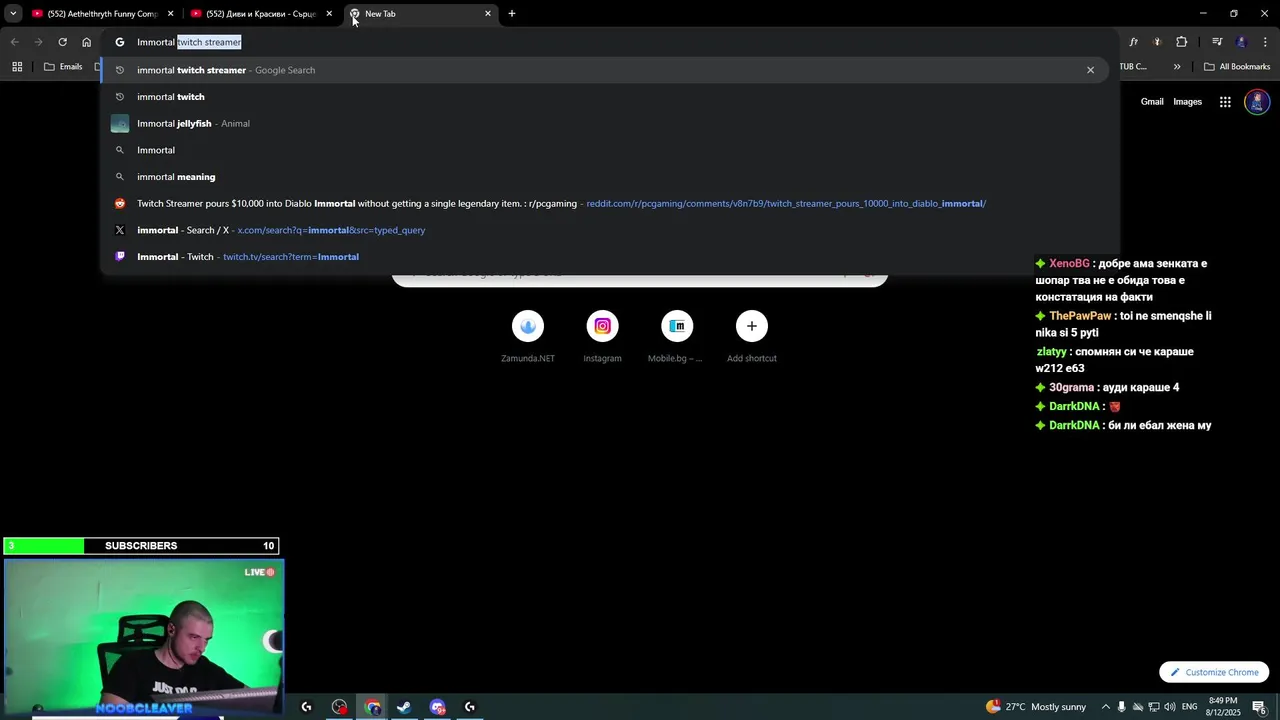The image size is (1280, 720).
Task: Open a new tab with the plus button
Action: click(x=512, y=14)
